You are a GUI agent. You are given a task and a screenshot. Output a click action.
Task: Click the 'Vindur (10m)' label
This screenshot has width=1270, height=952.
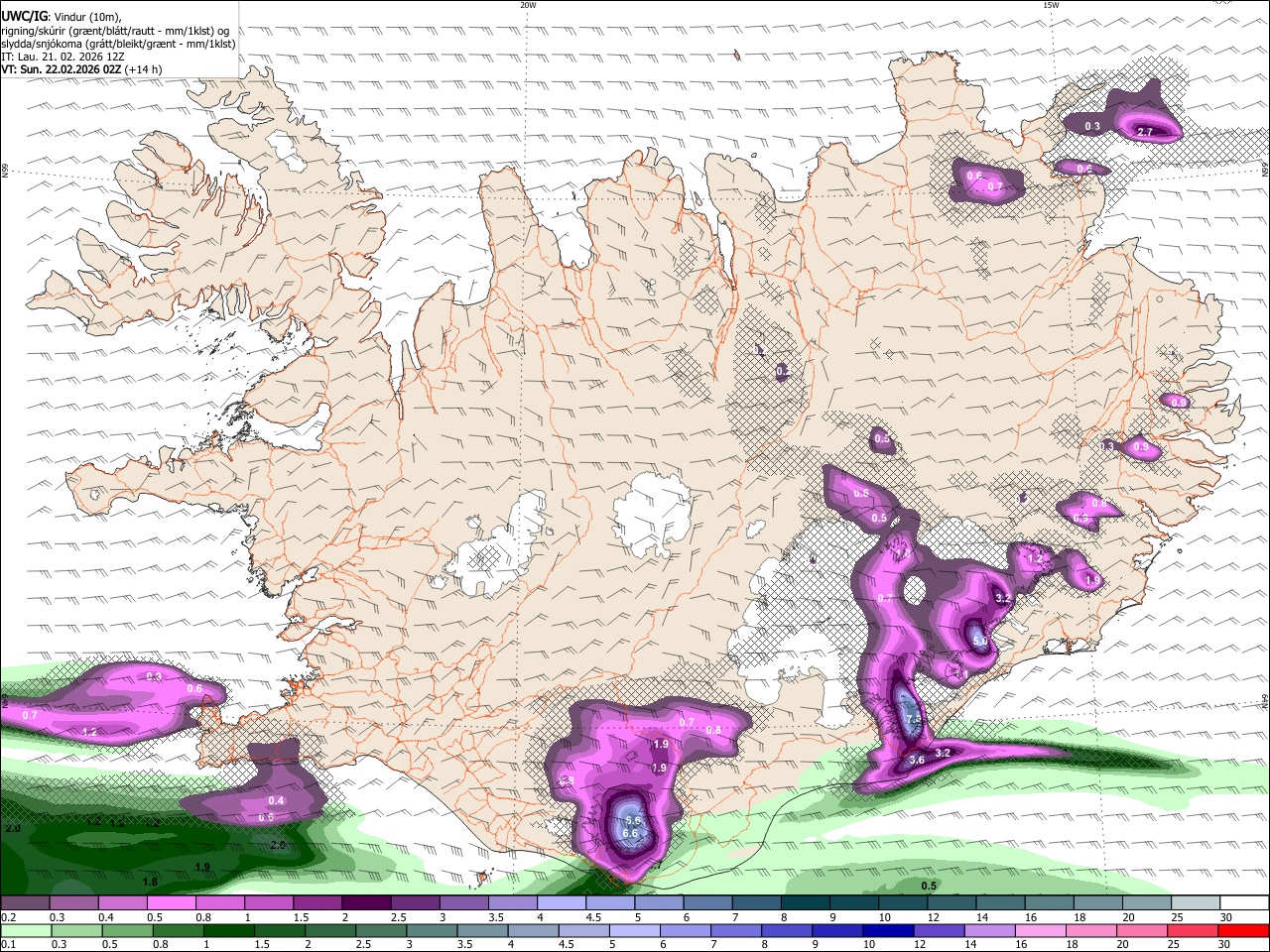[x=87, y=17]
